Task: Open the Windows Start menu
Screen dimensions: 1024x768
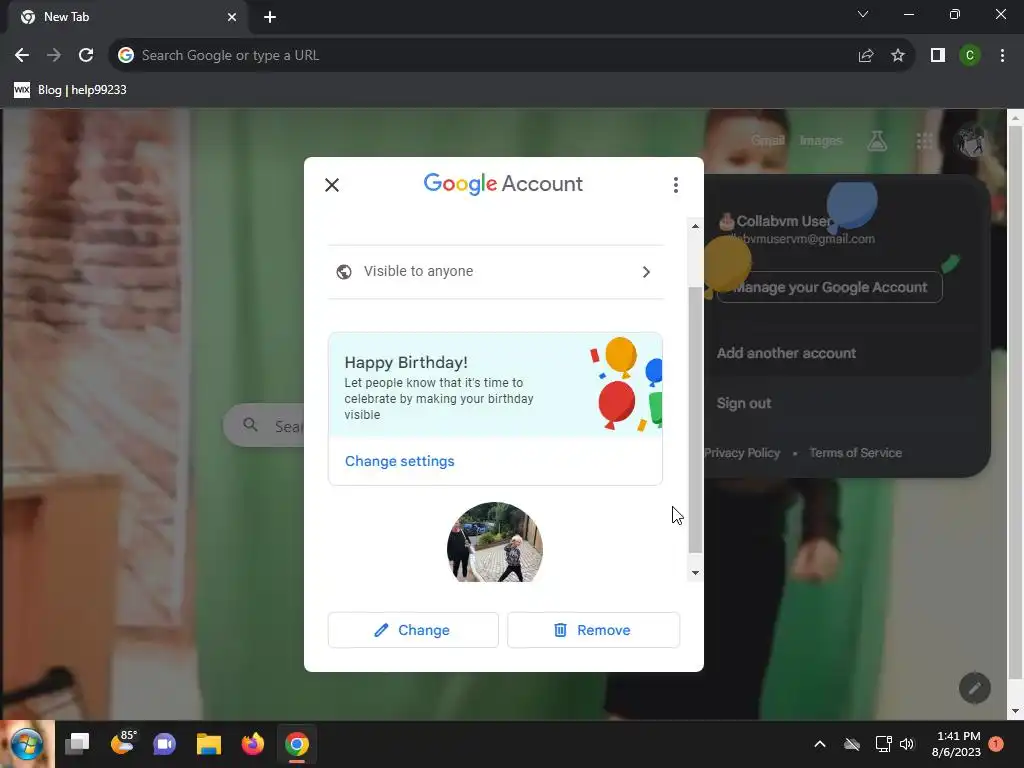Action: point(27,744)
